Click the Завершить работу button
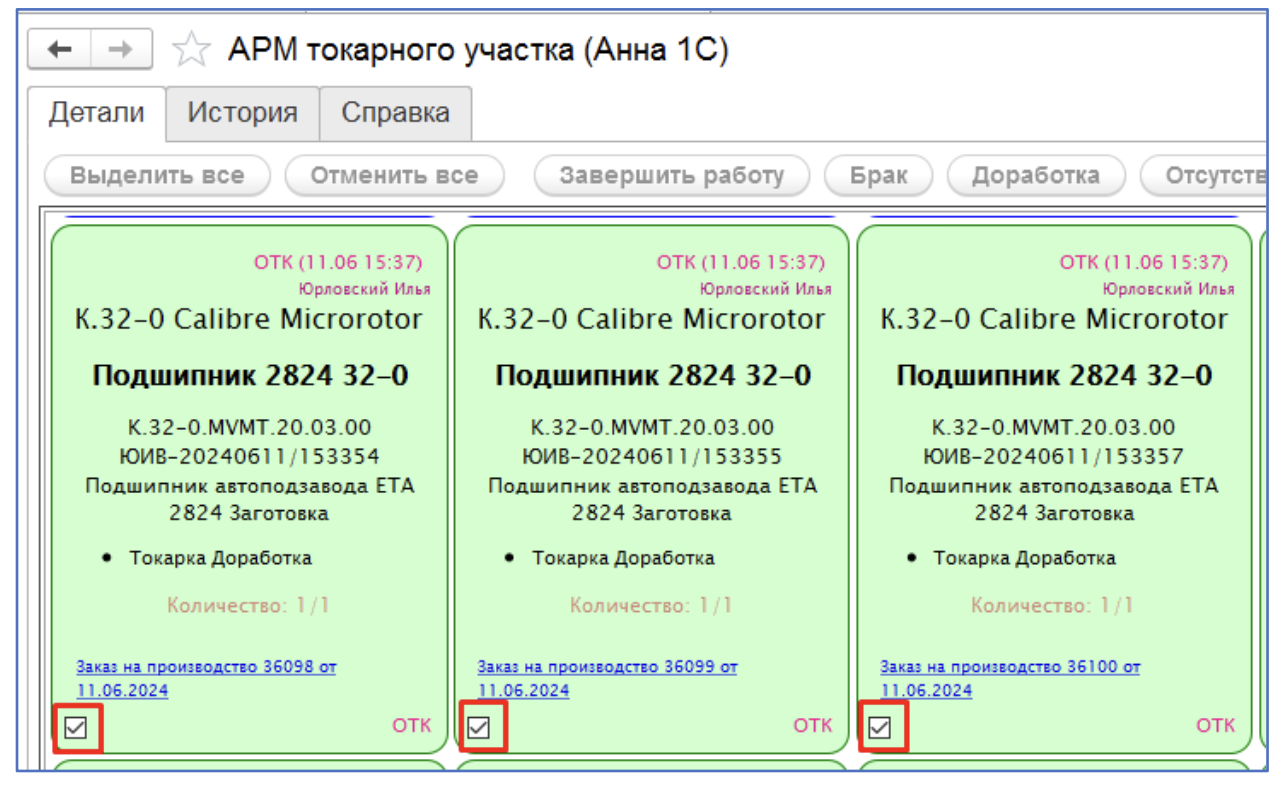Viewport: 1280px width, 790px height. (x=671, y=176)
